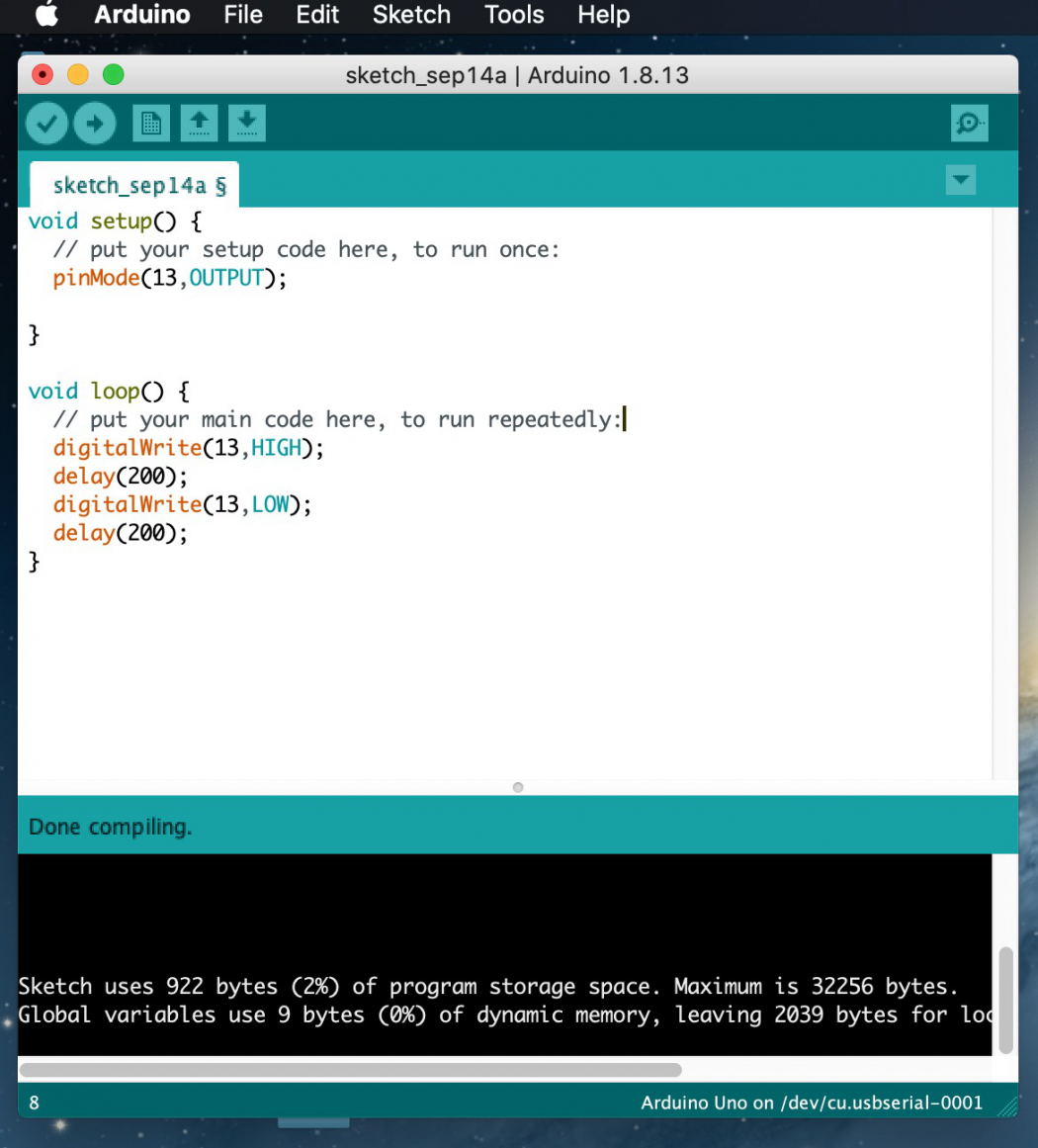Select the sketch_sep14a tab
The image size is (1038, 1148).
(133, 186)
